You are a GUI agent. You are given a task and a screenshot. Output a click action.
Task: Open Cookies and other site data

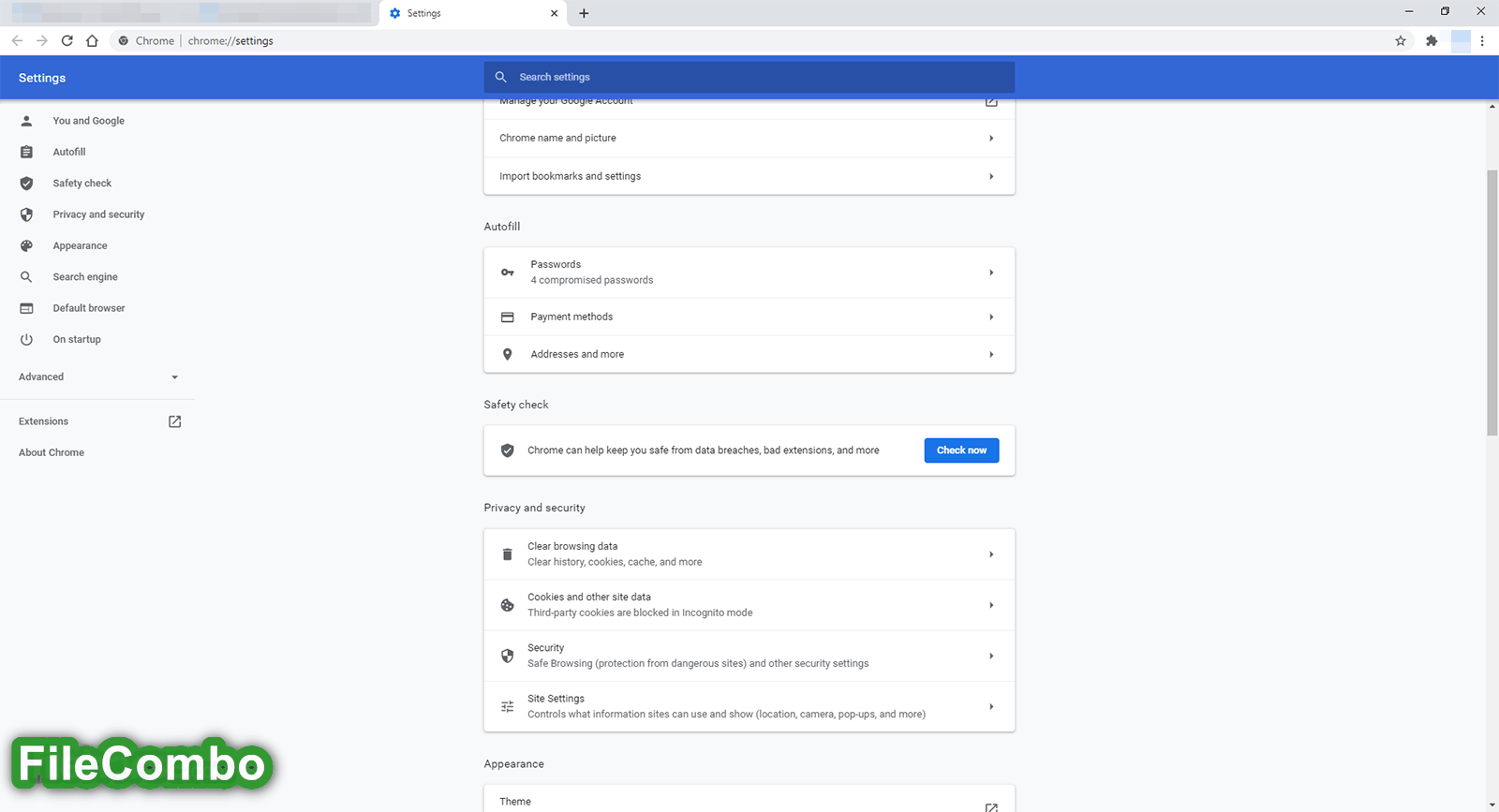(749, 605)
